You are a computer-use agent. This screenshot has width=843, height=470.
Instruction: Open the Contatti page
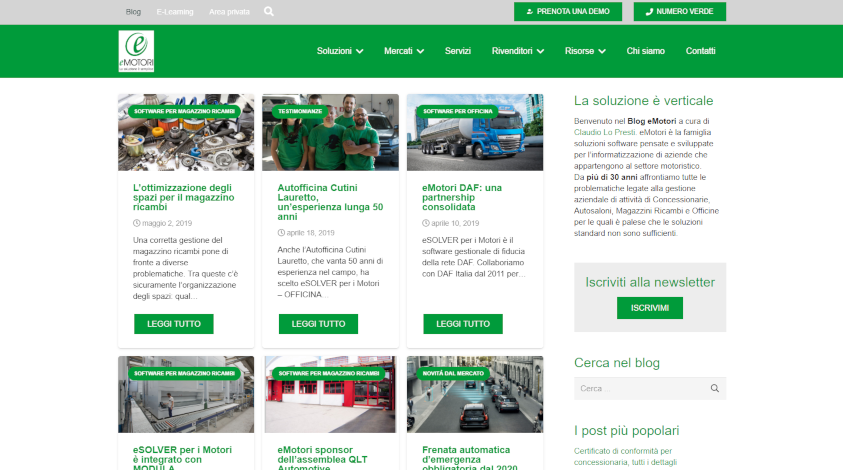point(700,51)
